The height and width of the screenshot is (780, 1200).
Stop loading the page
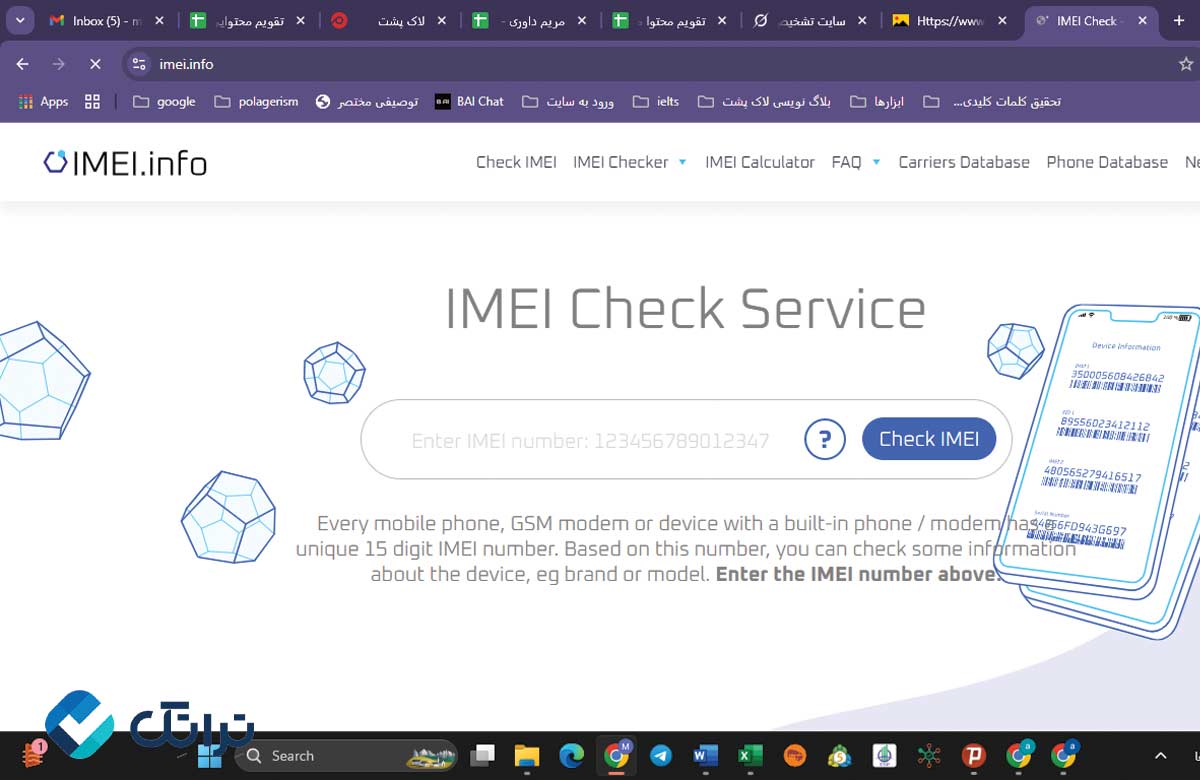(95, 64)
